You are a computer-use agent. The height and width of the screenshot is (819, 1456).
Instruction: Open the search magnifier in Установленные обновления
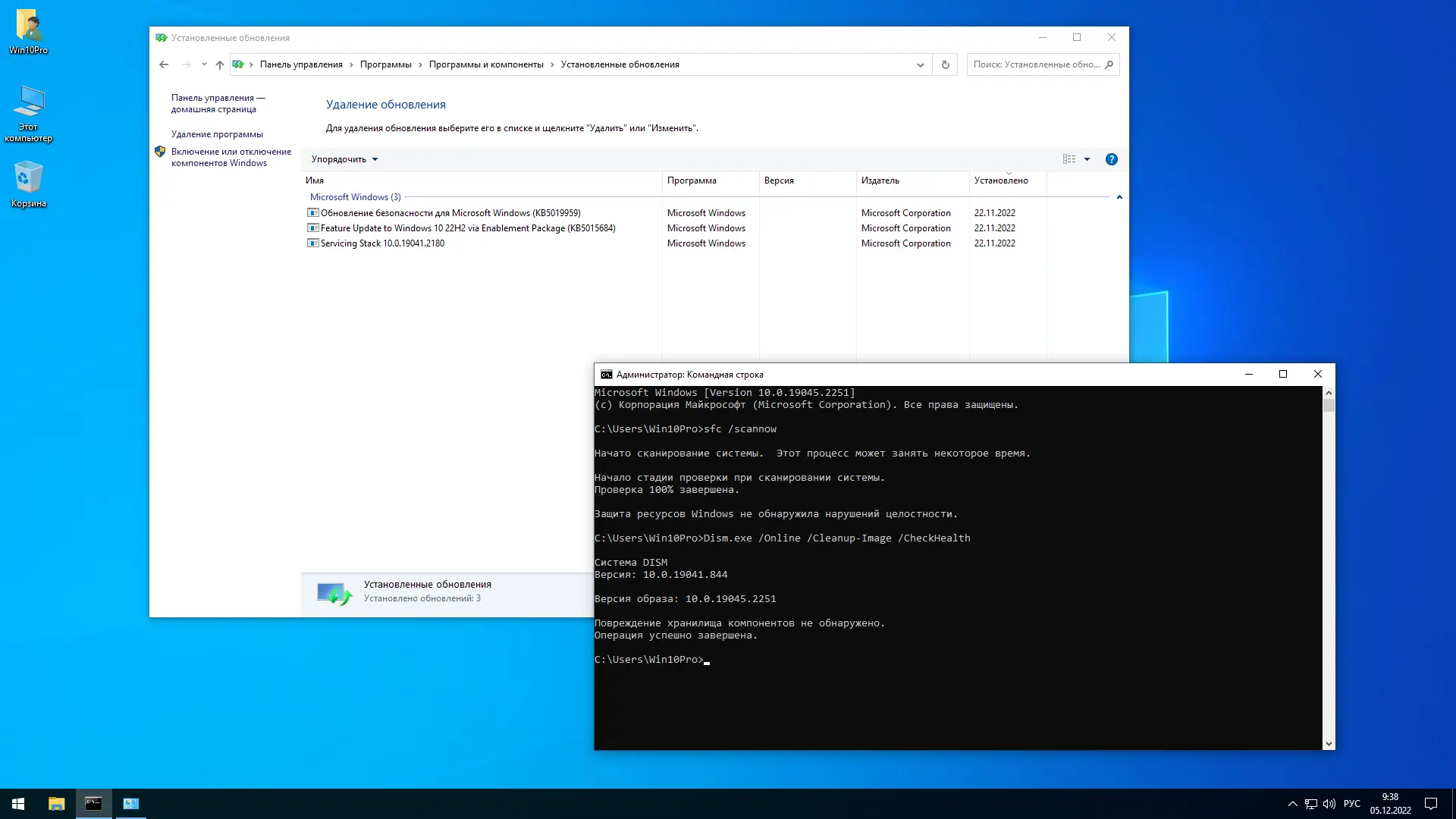tap(1109, 64)
